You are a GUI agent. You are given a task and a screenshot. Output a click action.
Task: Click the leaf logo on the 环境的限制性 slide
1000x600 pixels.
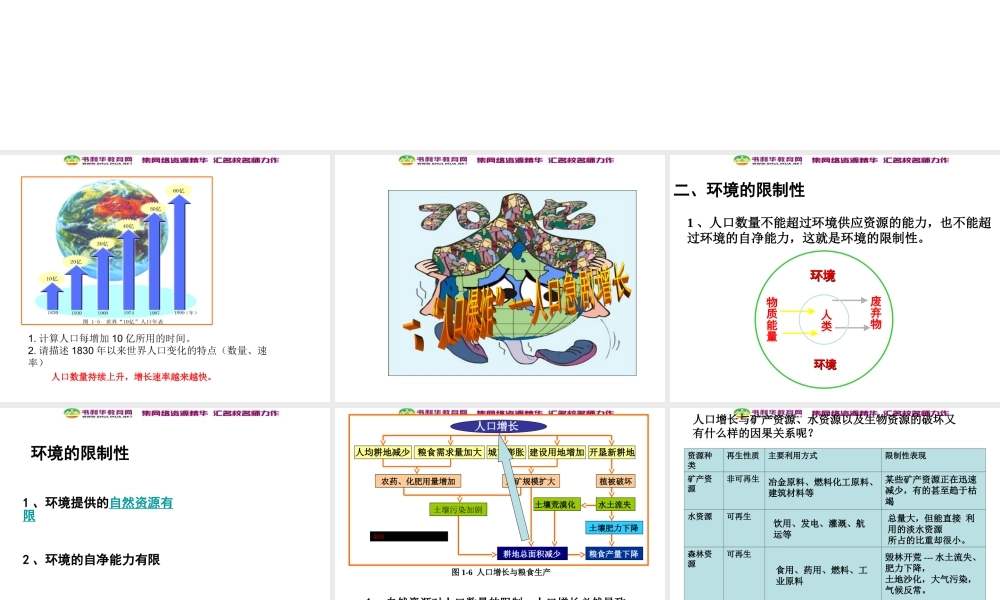click(x=68, y=412)
